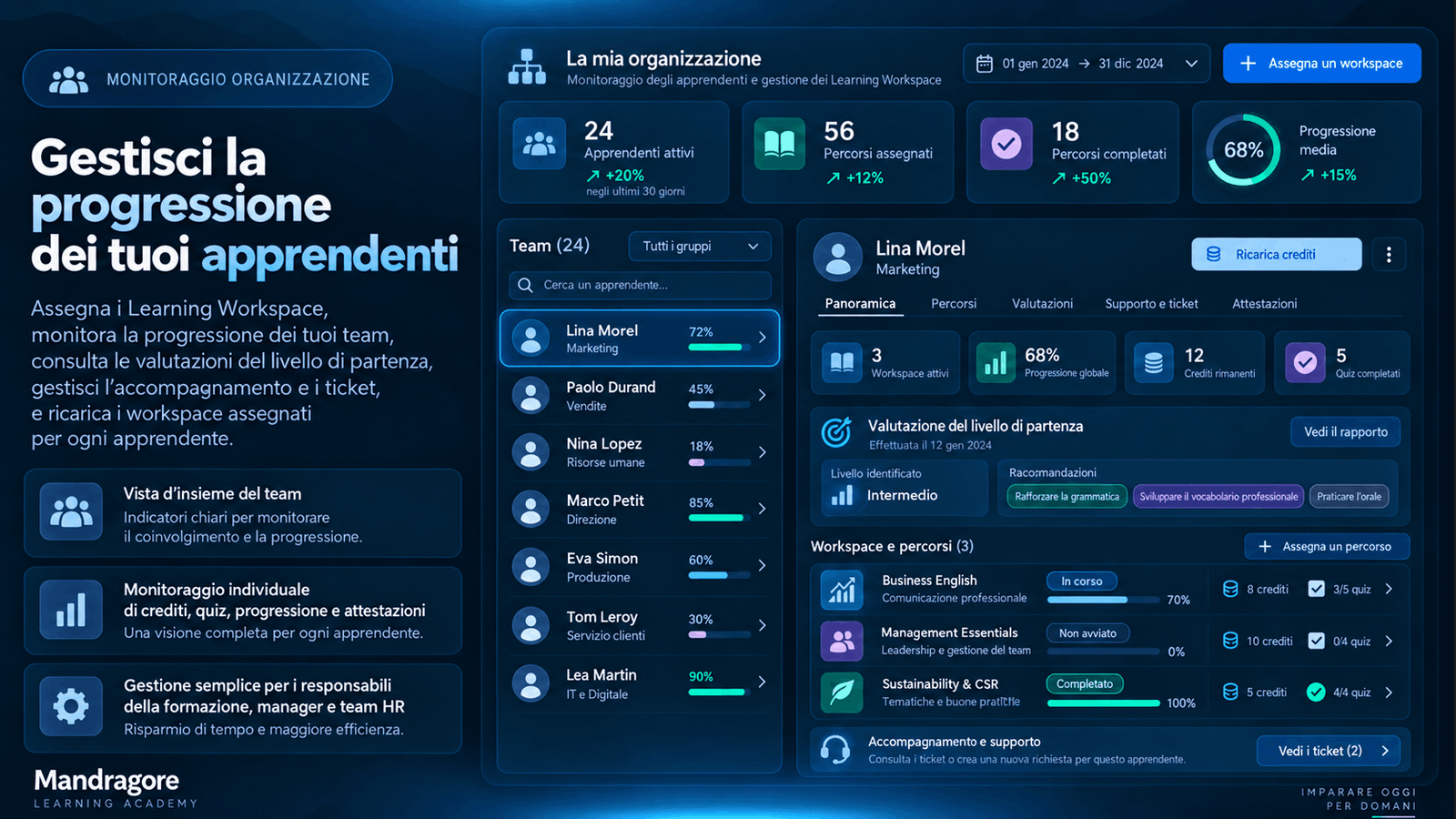The image size is (1456, 819).
Task: Click the target icon of Valutazione del livello
Action: (836, 432)
